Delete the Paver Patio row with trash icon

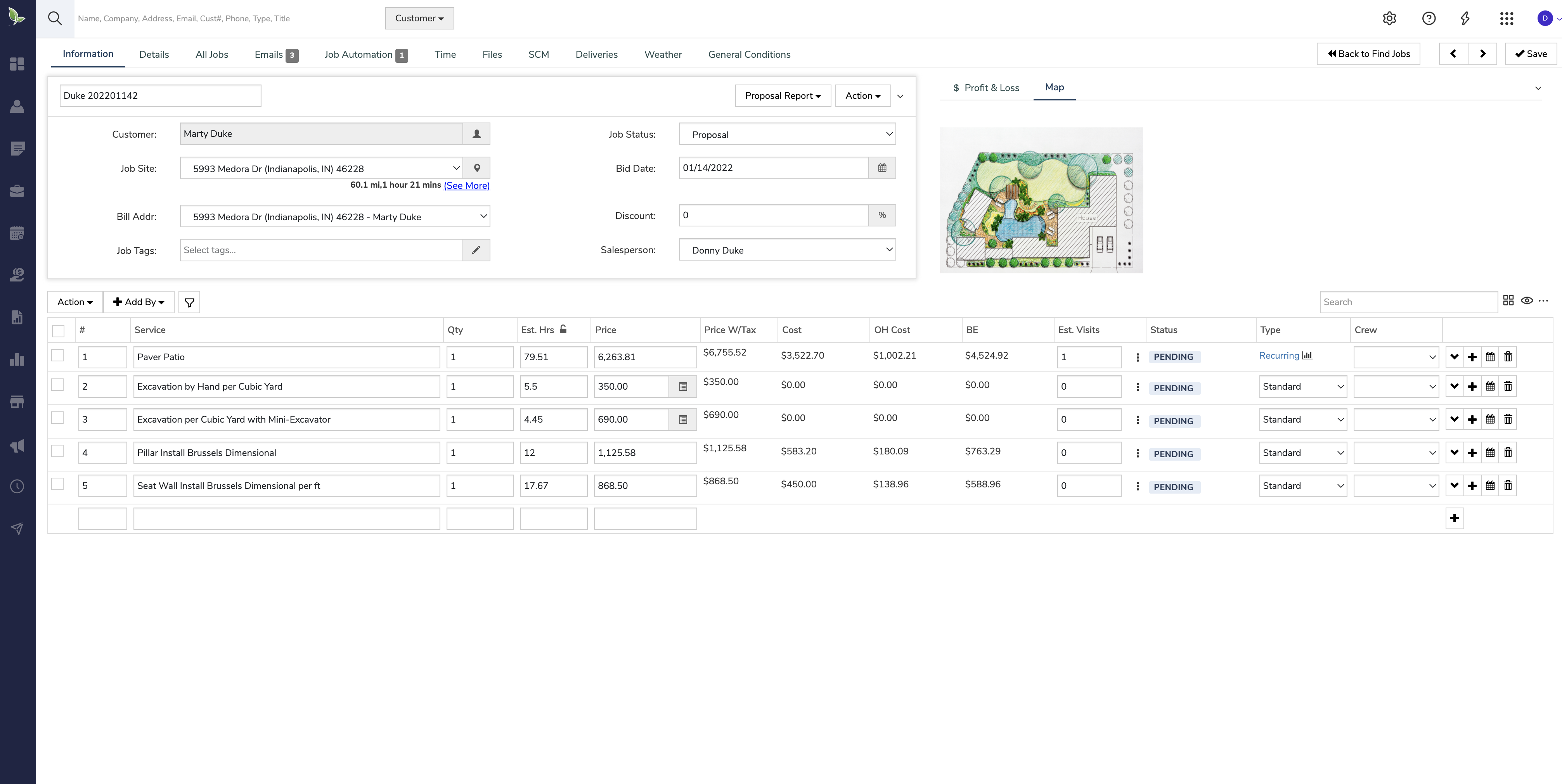coord(1508,357)
